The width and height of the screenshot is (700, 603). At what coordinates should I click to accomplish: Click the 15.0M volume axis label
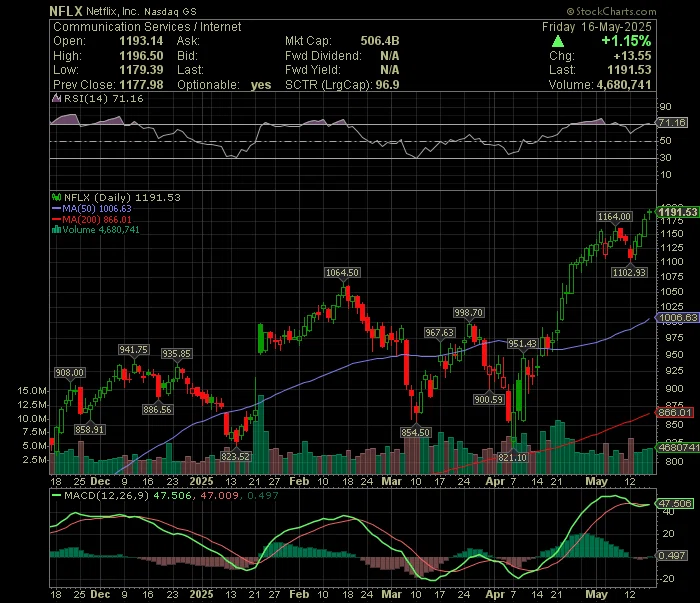(32, 391)
